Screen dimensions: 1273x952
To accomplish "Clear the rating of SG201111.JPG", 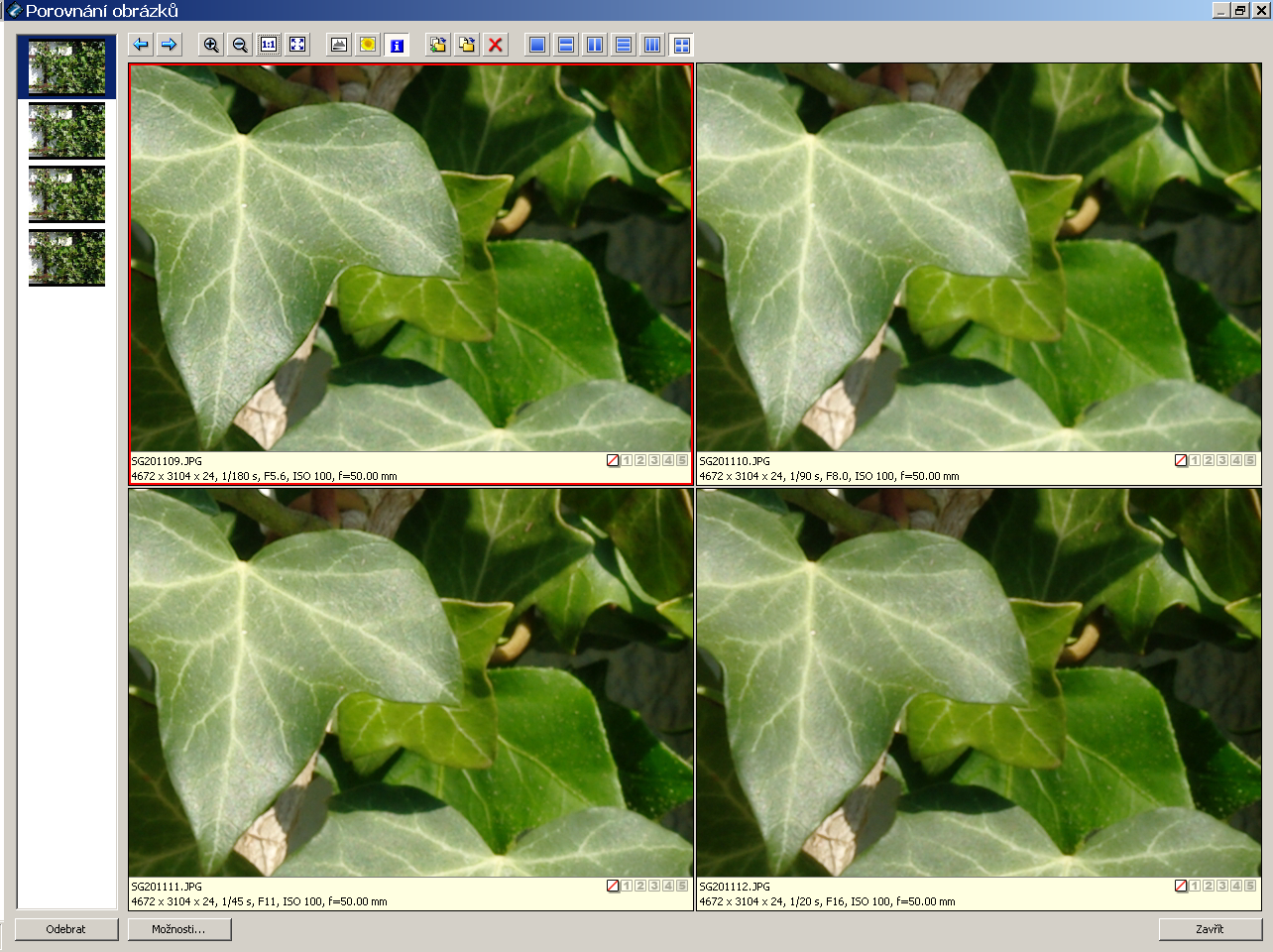I will click(613, 886).
